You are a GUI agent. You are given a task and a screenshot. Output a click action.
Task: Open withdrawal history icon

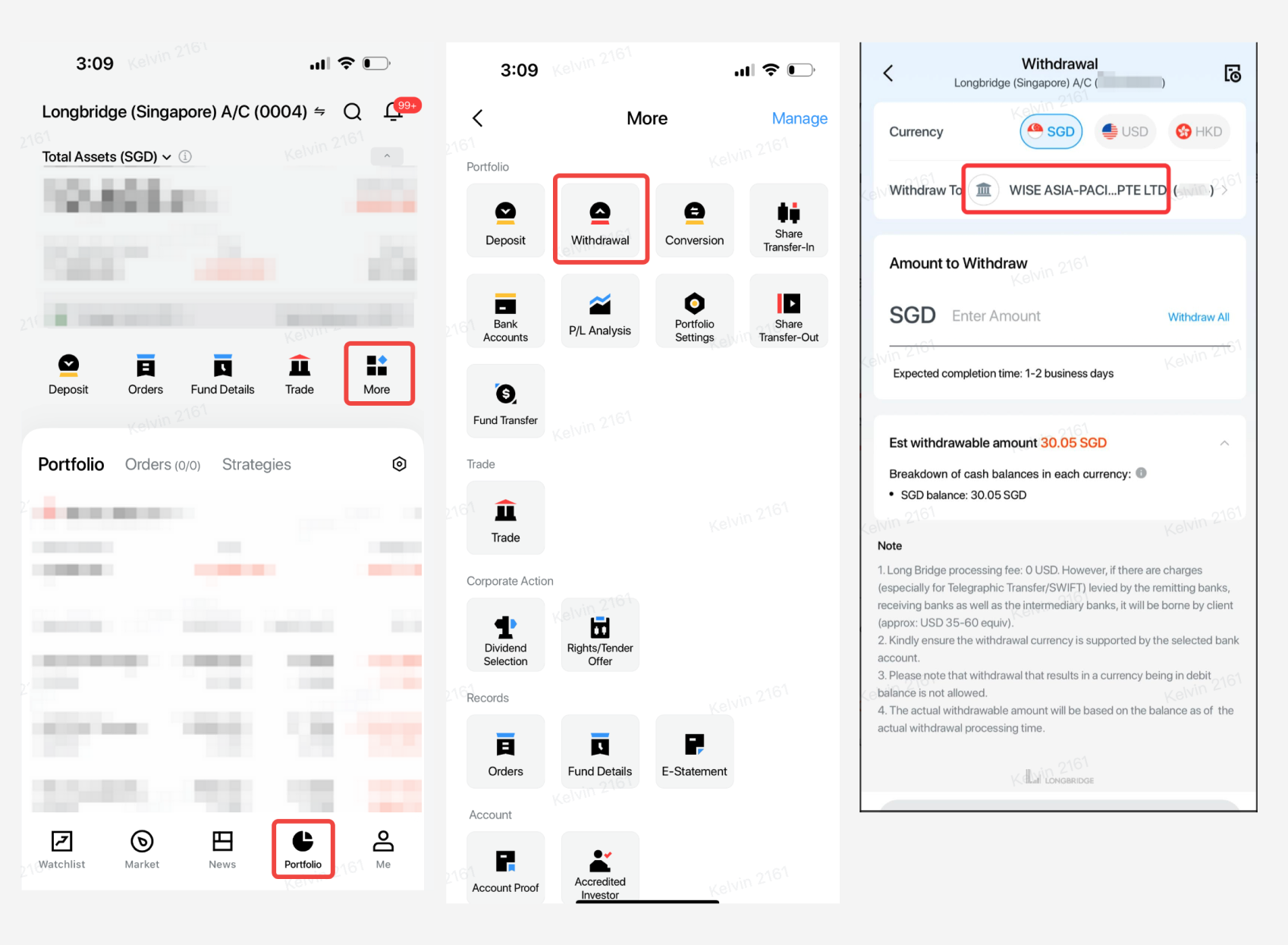coord(1233,74)
